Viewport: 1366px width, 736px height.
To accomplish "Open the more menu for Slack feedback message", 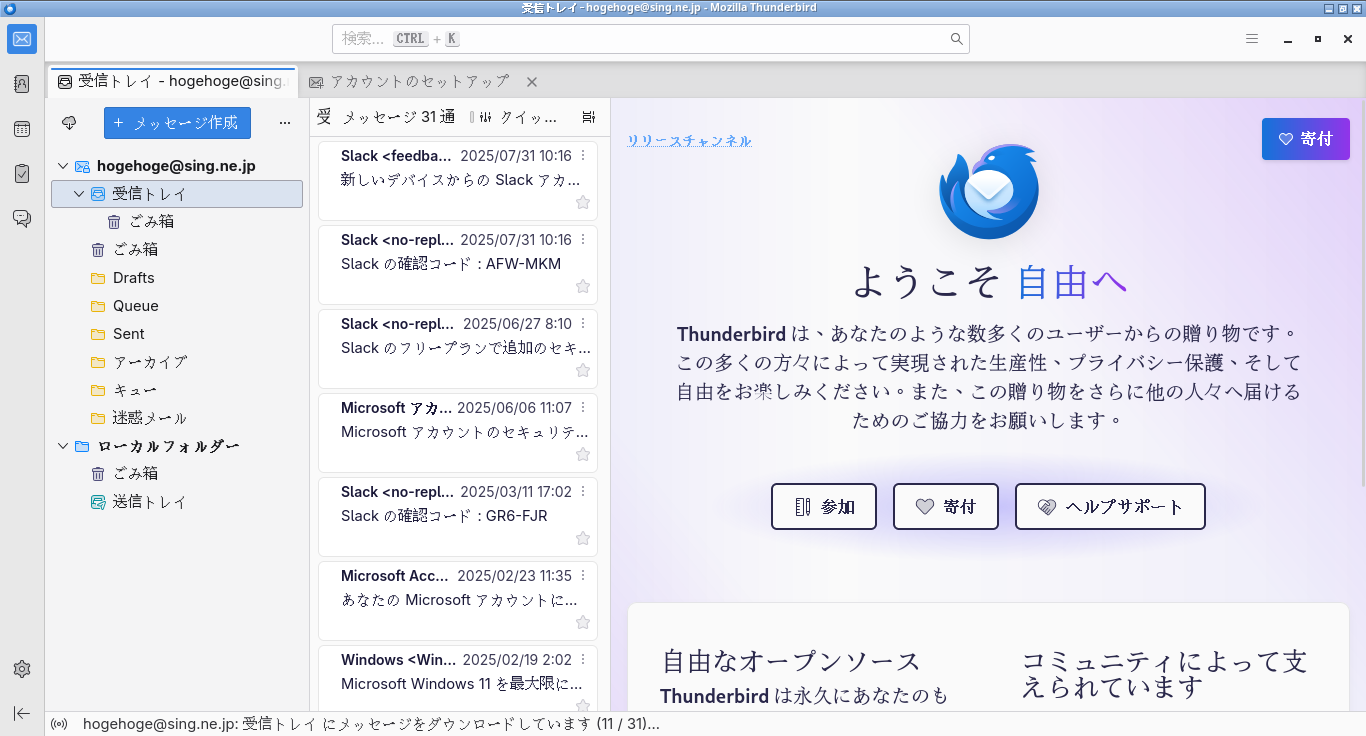I will (x=583, y=156).
